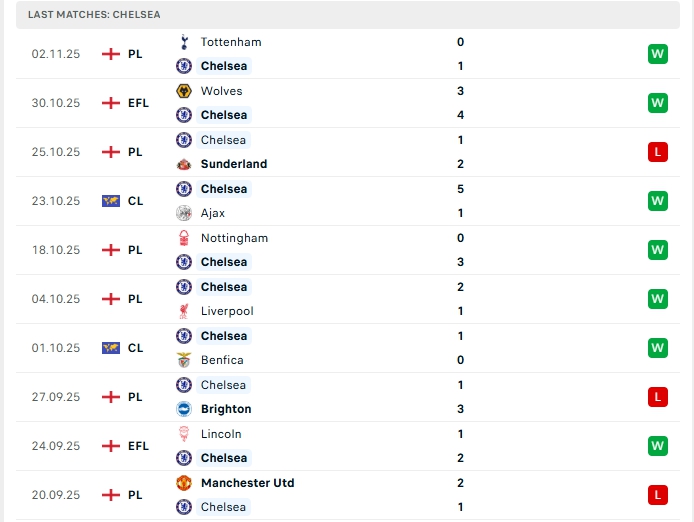Image resolution: width=694 pixels, height=522 pixels.
Task: Click the Sunderland club crest icon
Action: click(184, 164)
